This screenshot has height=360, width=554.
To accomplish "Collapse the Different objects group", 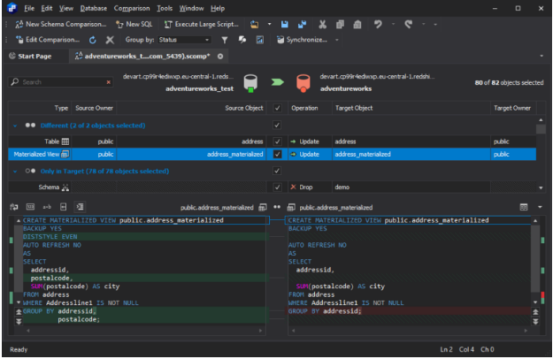I will tap(15, 126).
